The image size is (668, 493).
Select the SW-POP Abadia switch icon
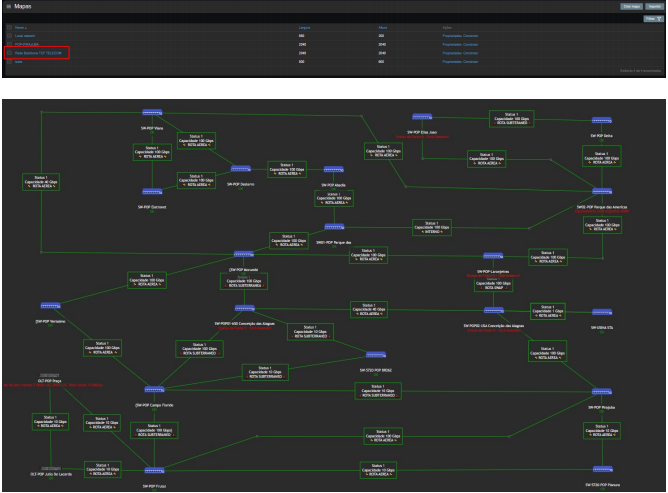(x=334, y=170)
